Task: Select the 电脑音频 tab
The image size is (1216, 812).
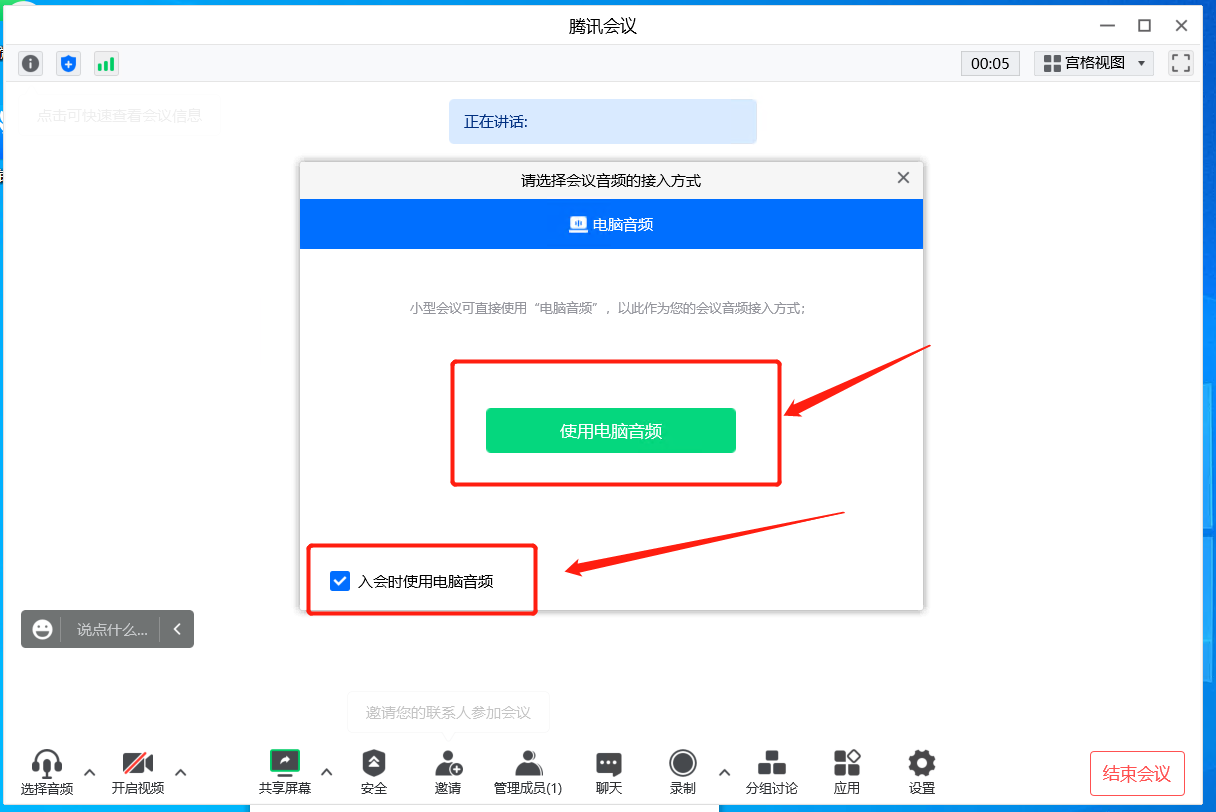Action: [611, 224]
